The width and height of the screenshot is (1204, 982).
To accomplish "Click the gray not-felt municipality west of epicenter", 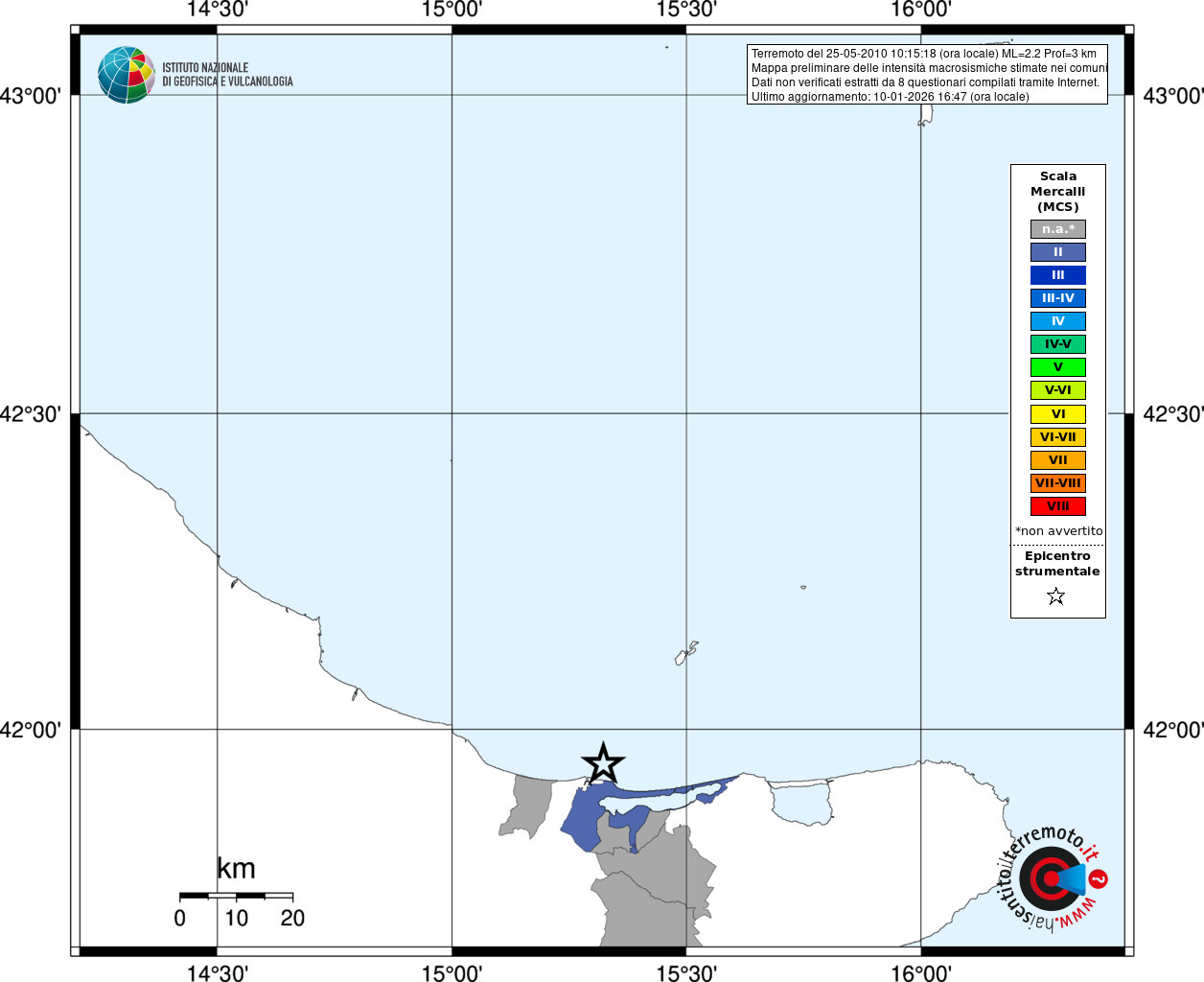I will [528, 804].
